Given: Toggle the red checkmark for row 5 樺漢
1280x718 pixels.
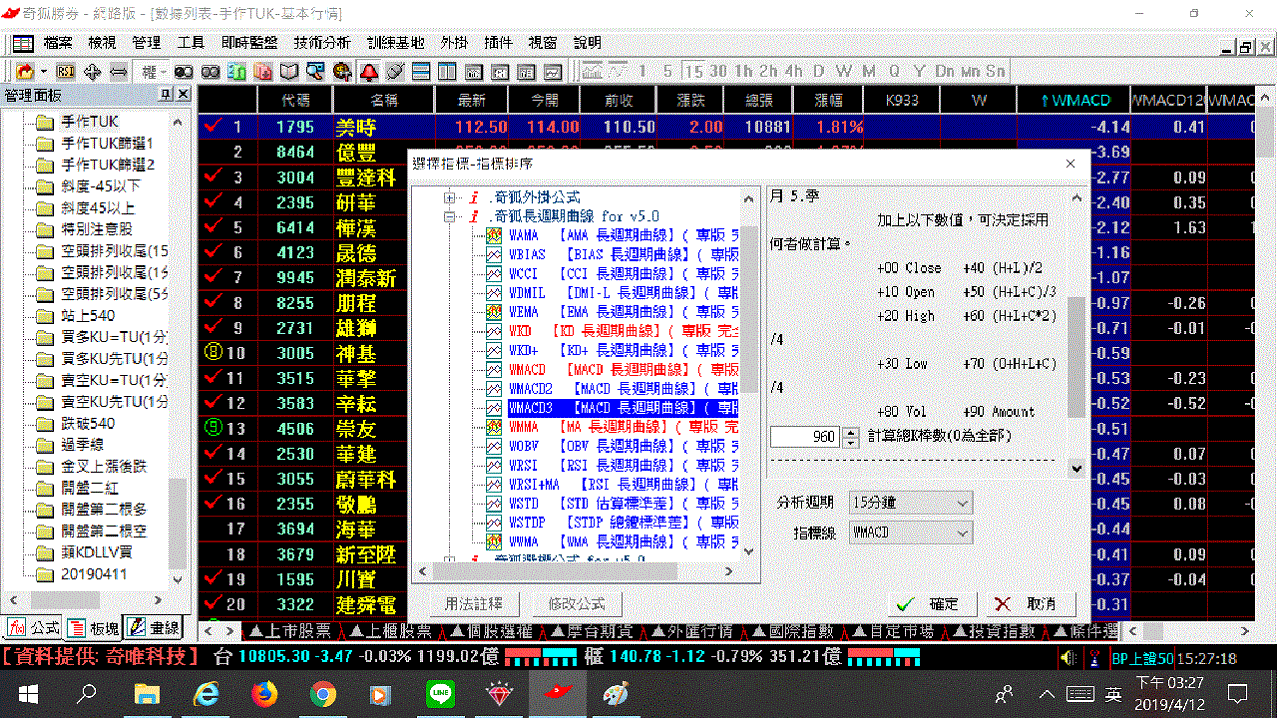Looking at the screenshot, I should click(212, 227).
